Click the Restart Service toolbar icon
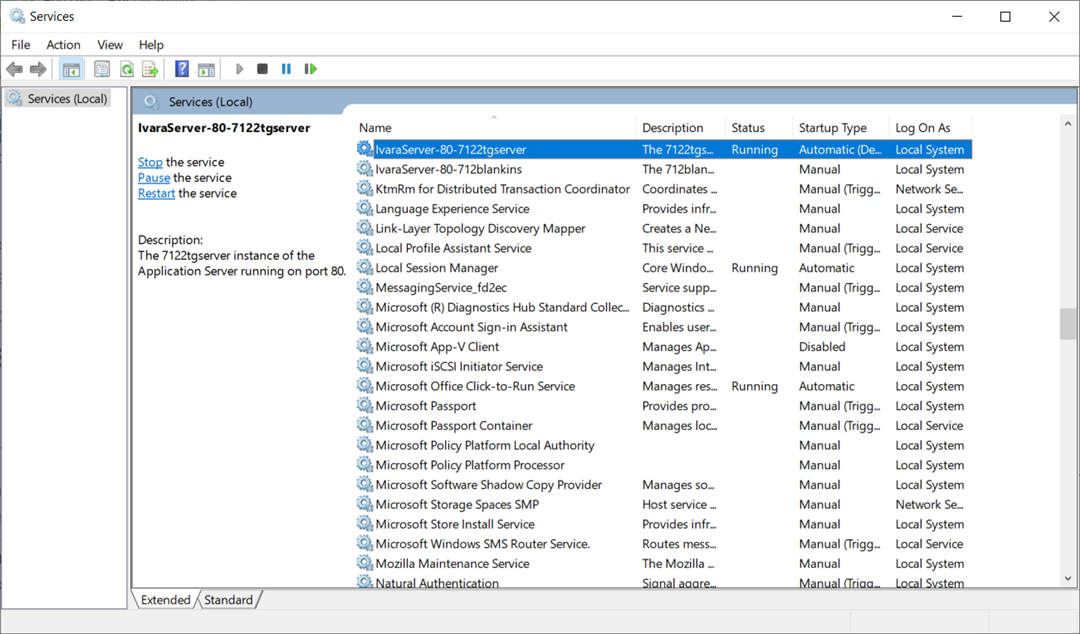Screen dimensions: 1080x634 (311, 69)
